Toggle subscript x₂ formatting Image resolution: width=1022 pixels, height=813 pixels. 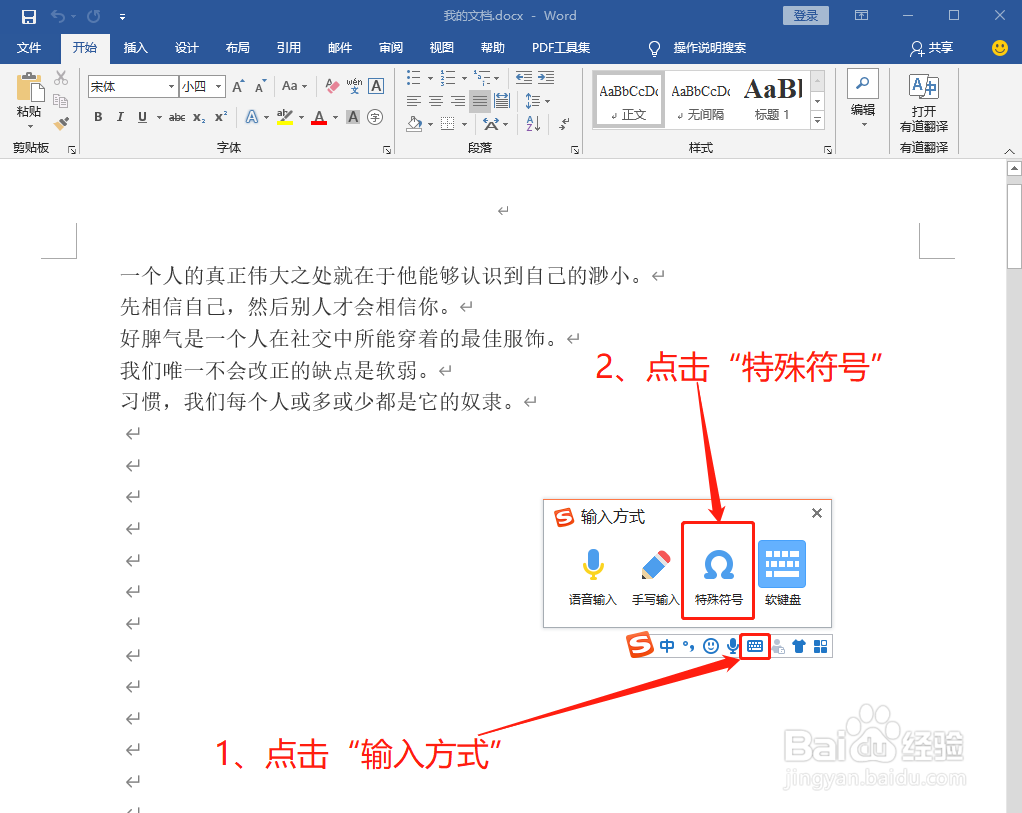point(199,117)
